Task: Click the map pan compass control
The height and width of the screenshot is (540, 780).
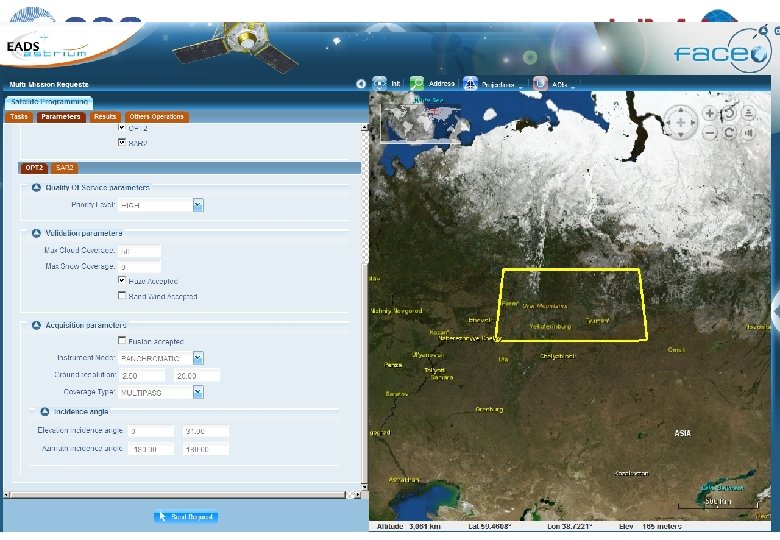Action: (681, 122)
